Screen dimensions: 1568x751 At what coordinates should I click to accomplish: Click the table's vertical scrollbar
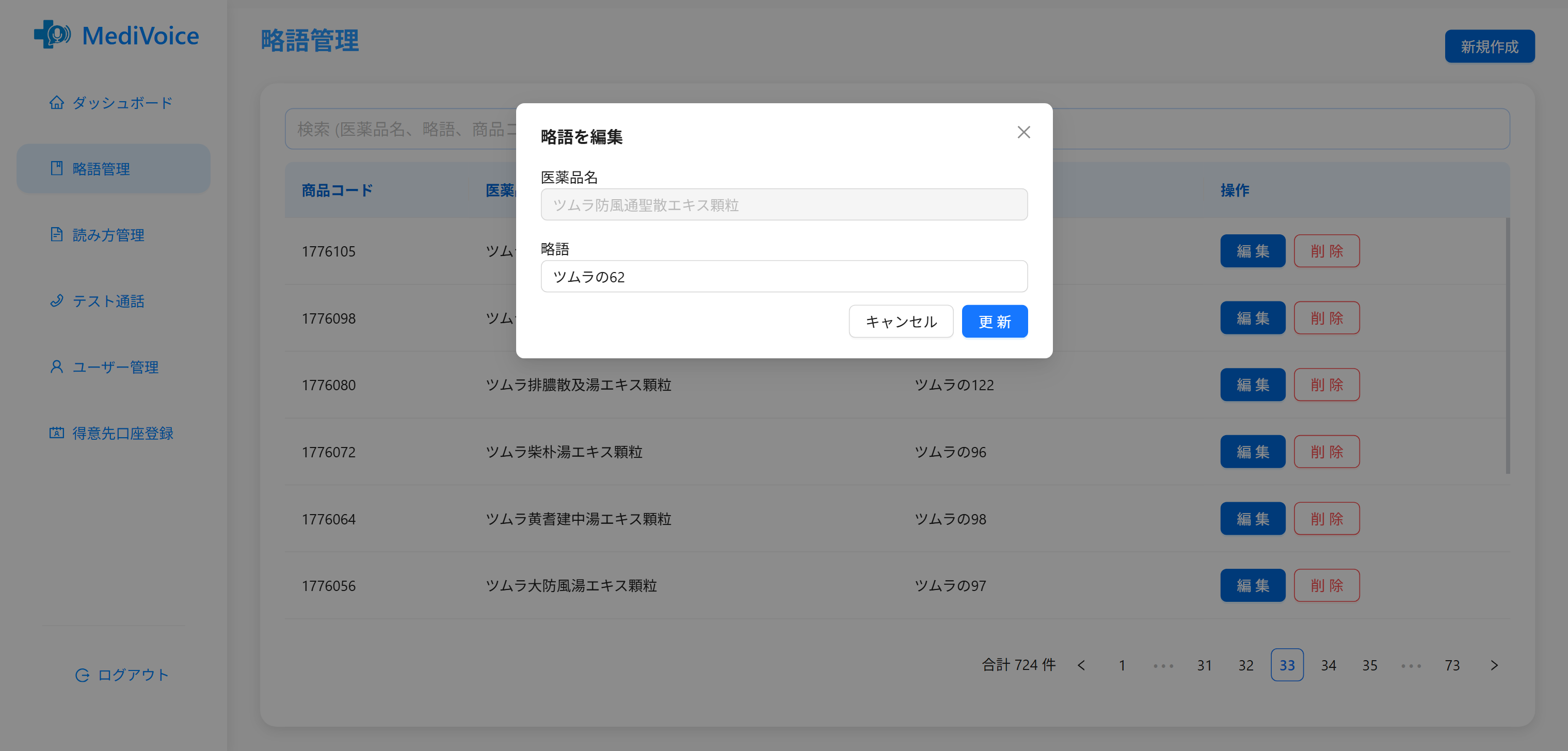(1508, 345)
